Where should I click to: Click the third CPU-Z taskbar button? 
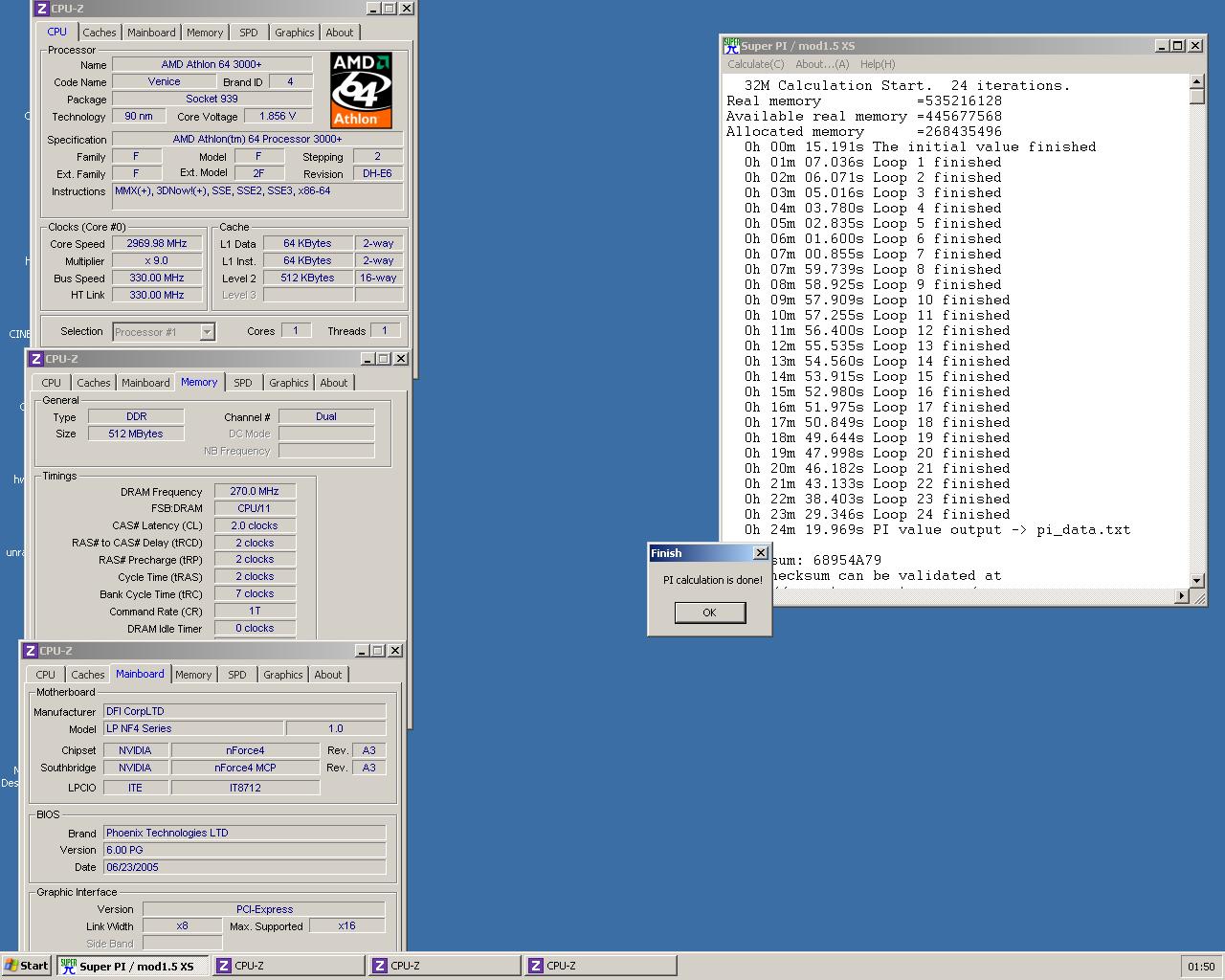click(600, 966)
